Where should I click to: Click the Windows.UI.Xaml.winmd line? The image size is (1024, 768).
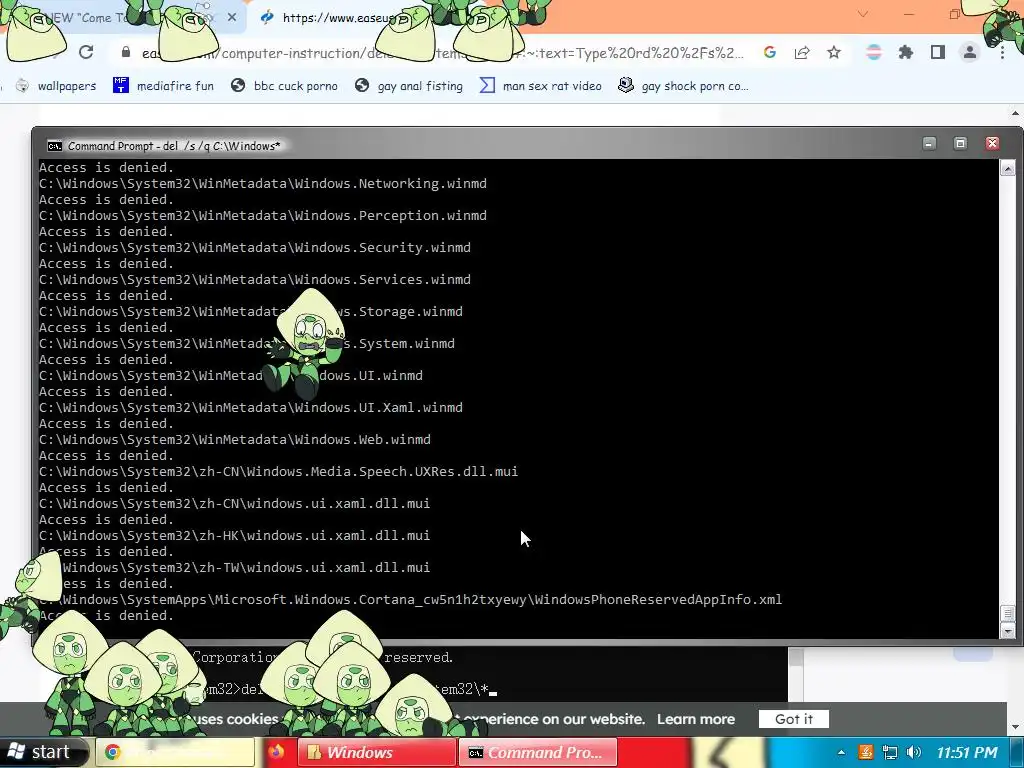pyautogui.click(x=251, y=408)
